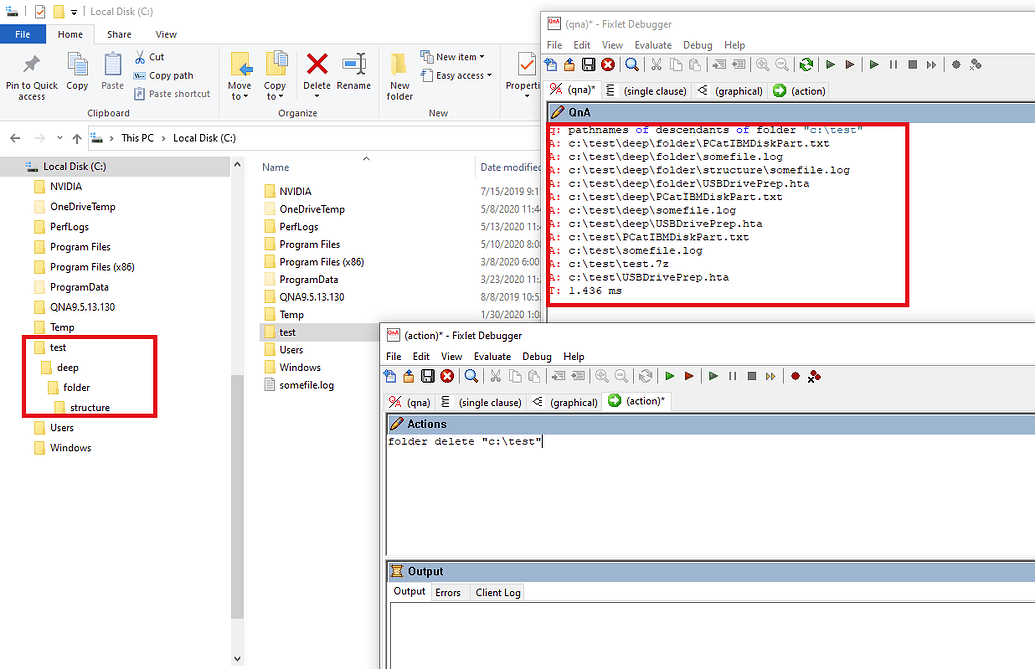Select deep folder in Explorer tree

click(x=67, y=367)
